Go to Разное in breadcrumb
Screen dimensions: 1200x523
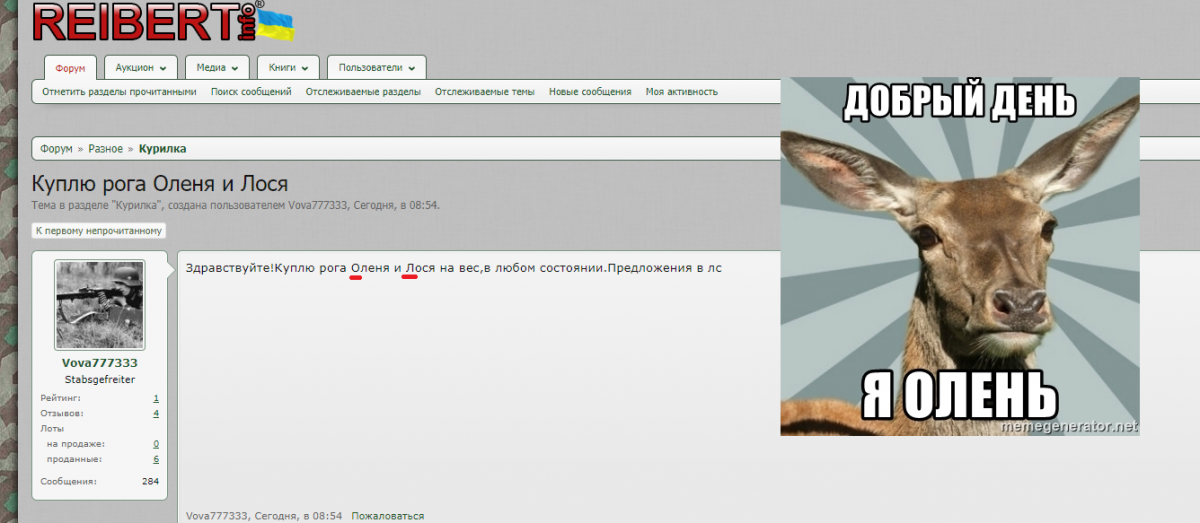(x=106, y=149)
